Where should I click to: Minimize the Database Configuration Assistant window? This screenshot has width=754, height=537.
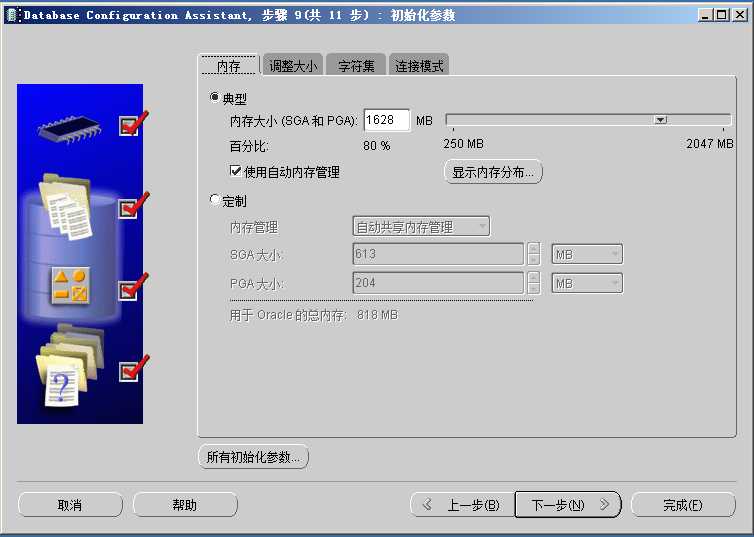tap(705, 15)
